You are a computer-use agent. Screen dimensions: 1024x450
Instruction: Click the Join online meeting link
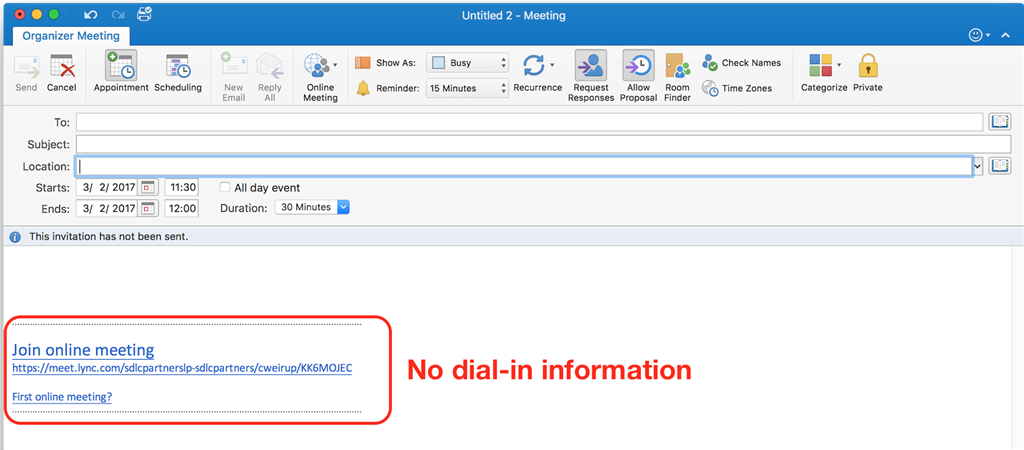pos(83,349)
